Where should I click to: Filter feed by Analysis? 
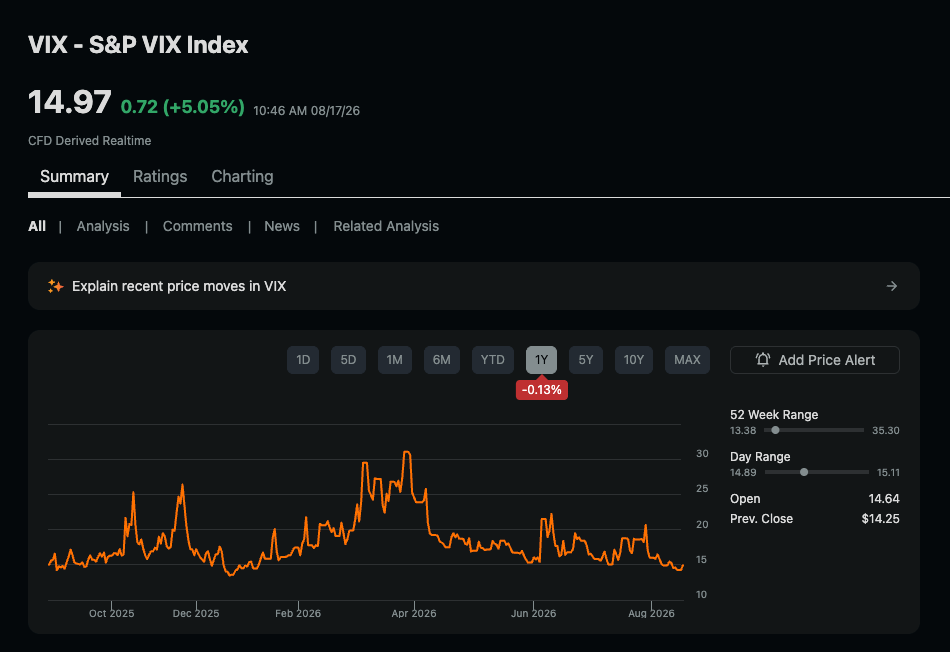click(x=103, y=226)
